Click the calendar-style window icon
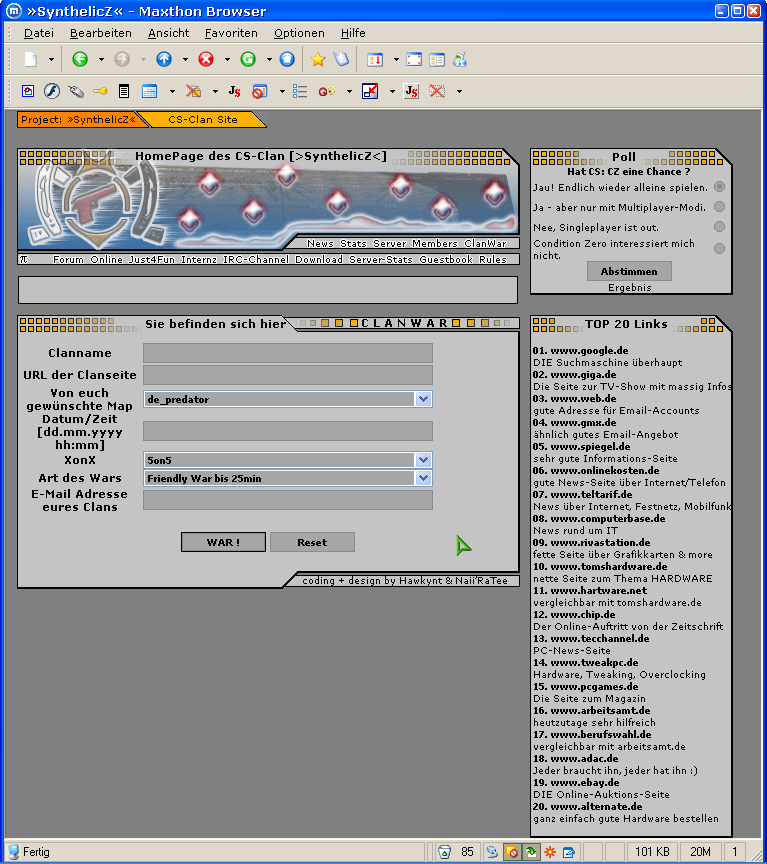Screen dimensions: 767x864 [x=149, y=91]
